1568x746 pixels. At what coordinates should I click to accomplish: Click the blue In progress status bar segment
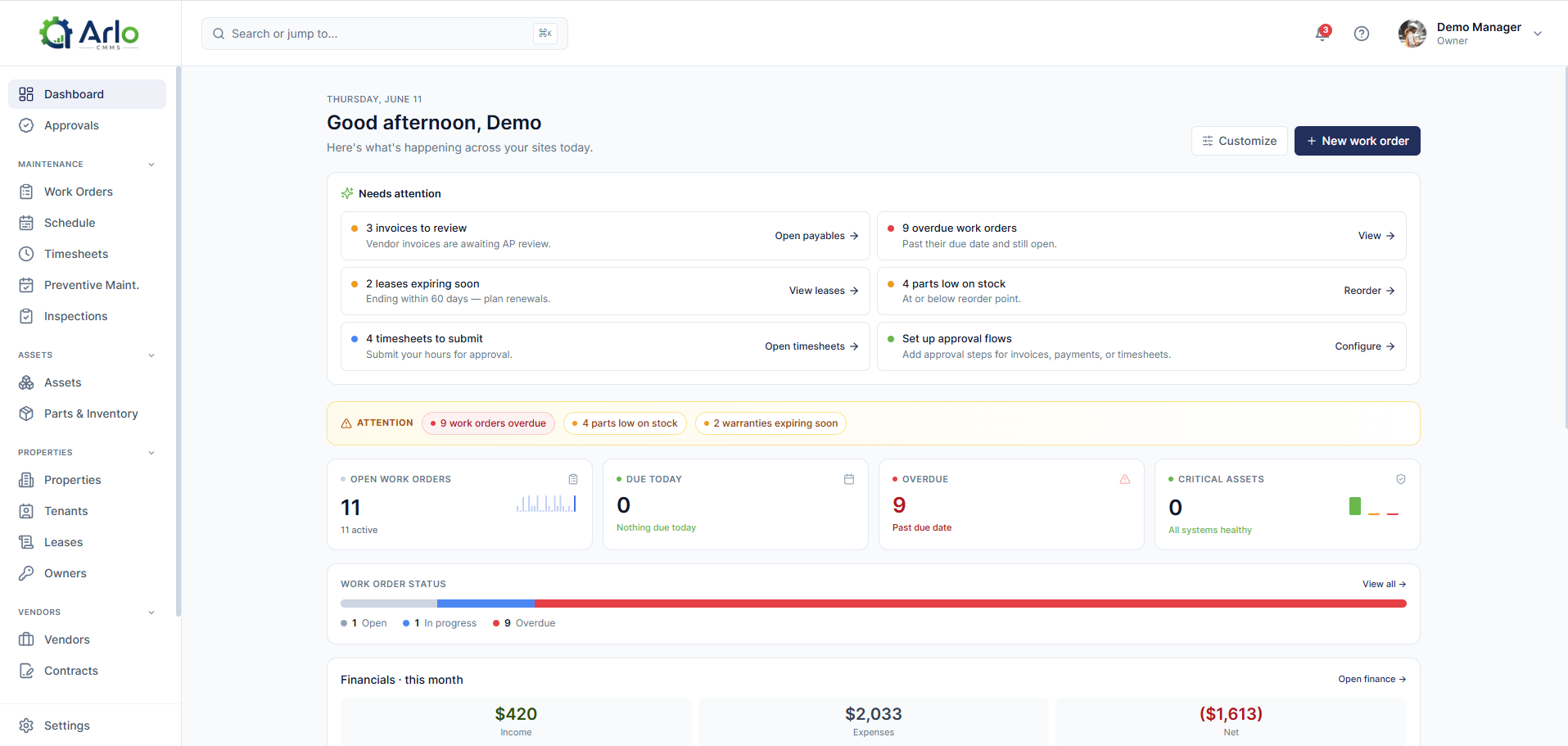(486, 604)
